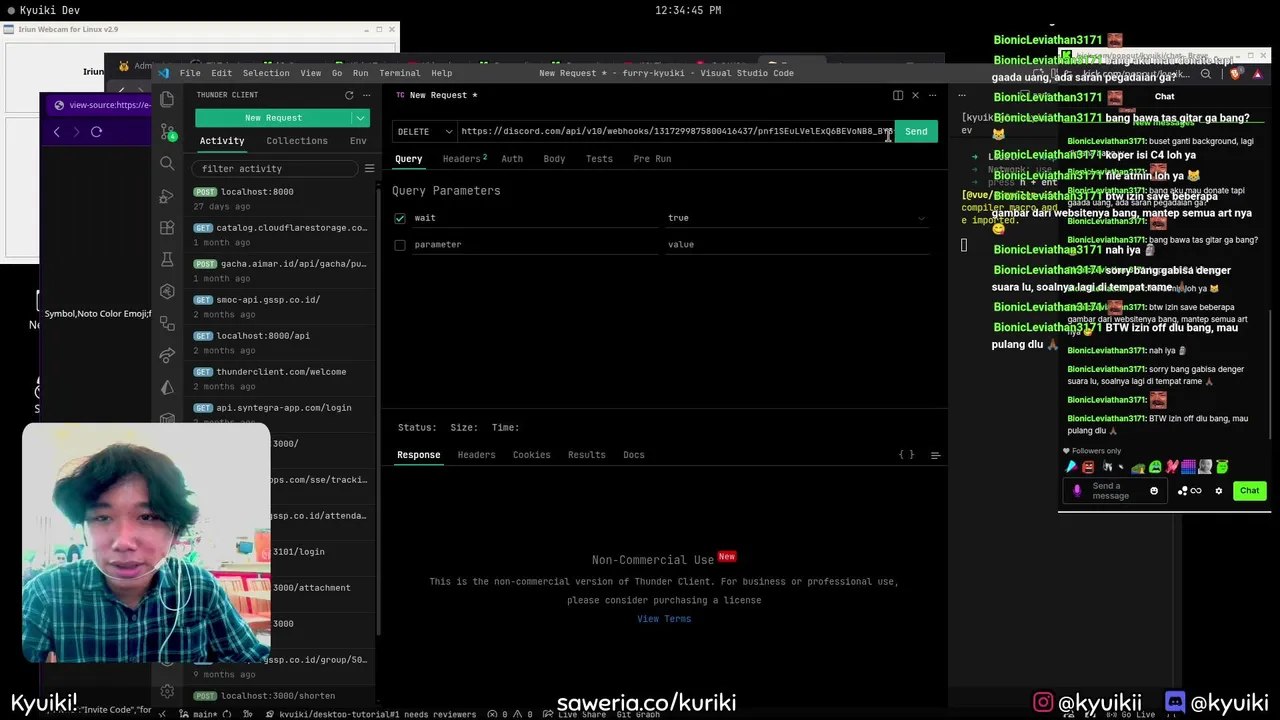Open the response Cookies tab
This screenshot has height=720, width=1280.
point(532,455)
